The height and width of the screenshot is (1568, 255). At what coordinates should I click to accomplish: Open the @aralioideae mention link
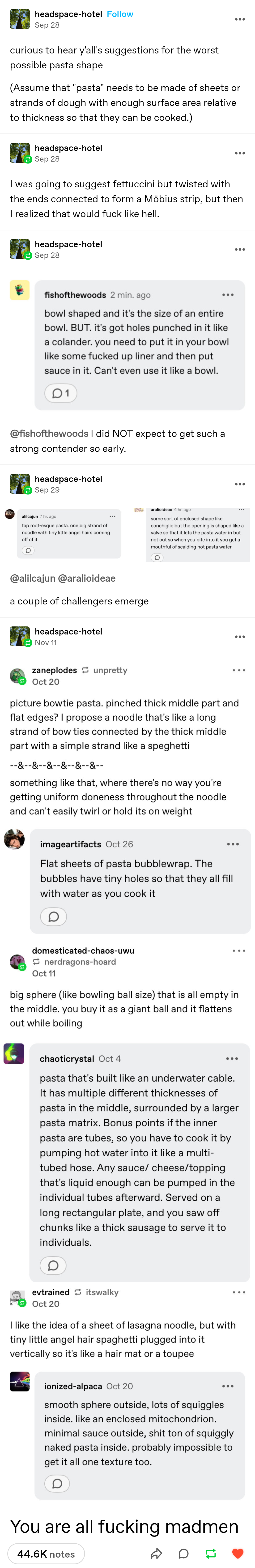[x=87, y=578]
